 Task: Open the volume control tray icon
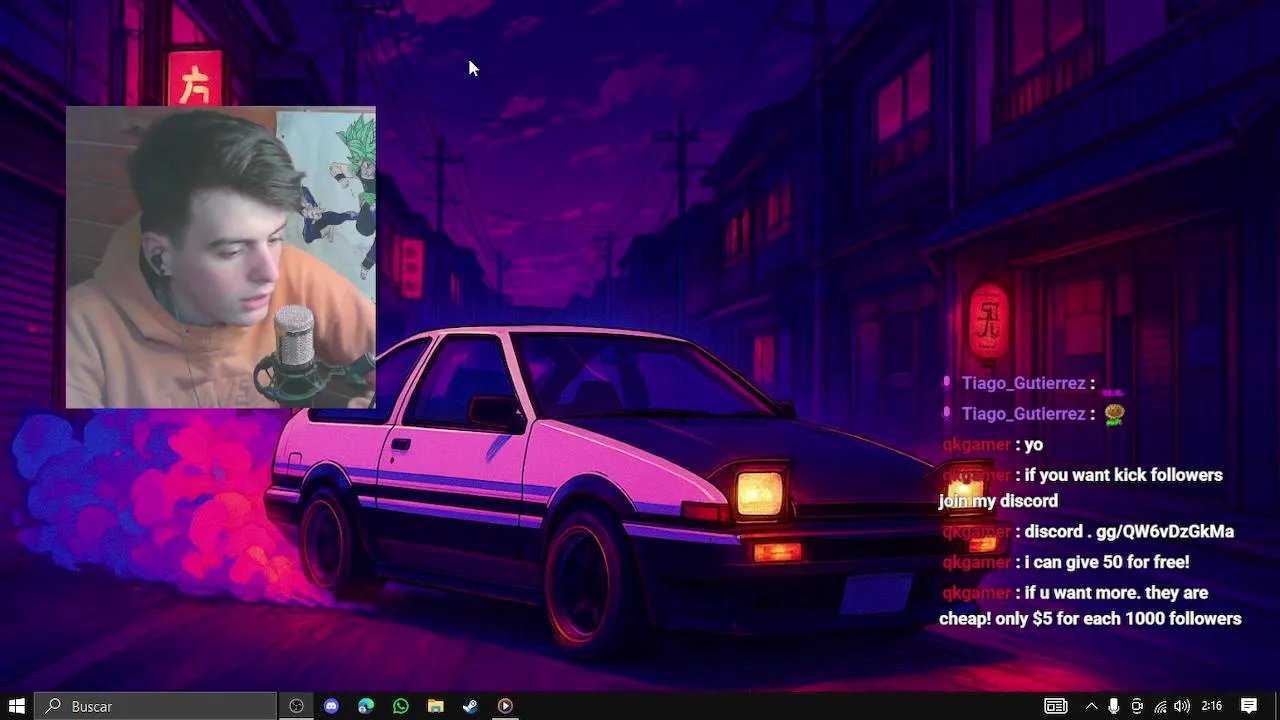(1182, 706)
